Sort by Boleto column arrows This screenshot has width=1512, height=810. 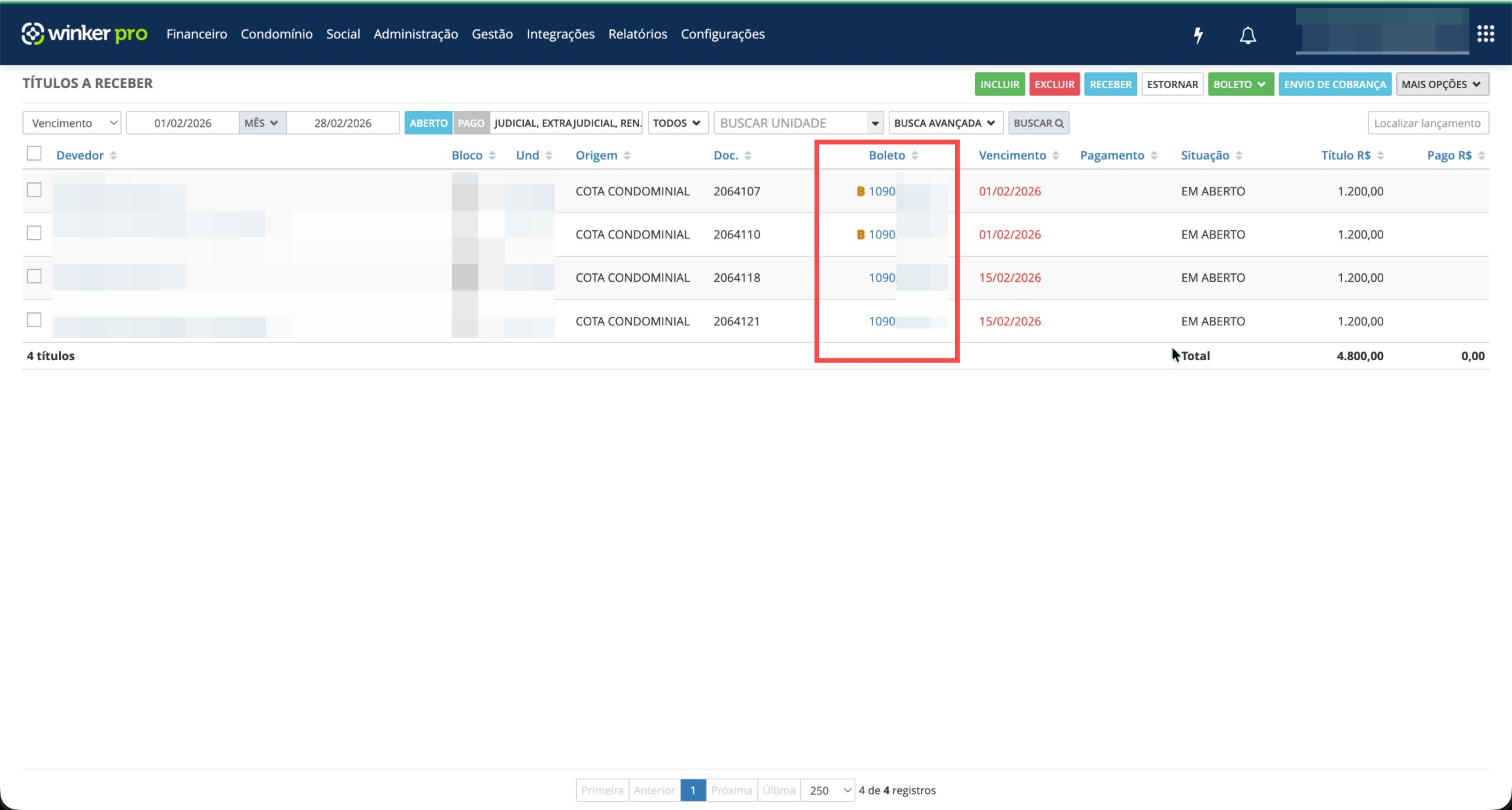915,155
